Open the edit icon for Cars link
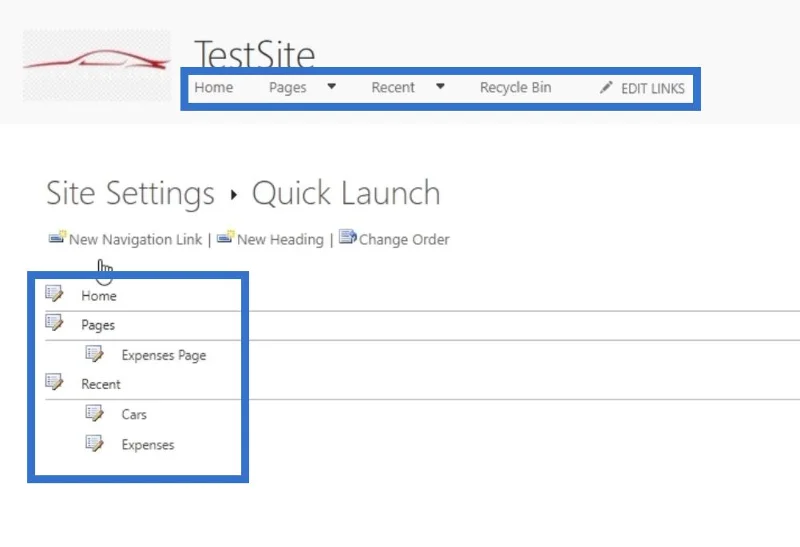The image size is (800, 547). point(94,413)
